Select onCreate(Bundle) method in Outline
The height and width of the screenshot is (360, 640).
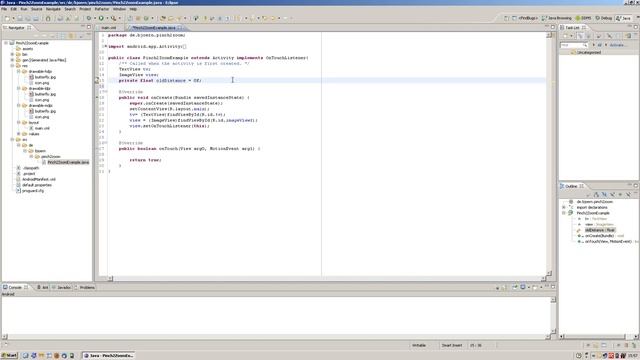point(599,236)
